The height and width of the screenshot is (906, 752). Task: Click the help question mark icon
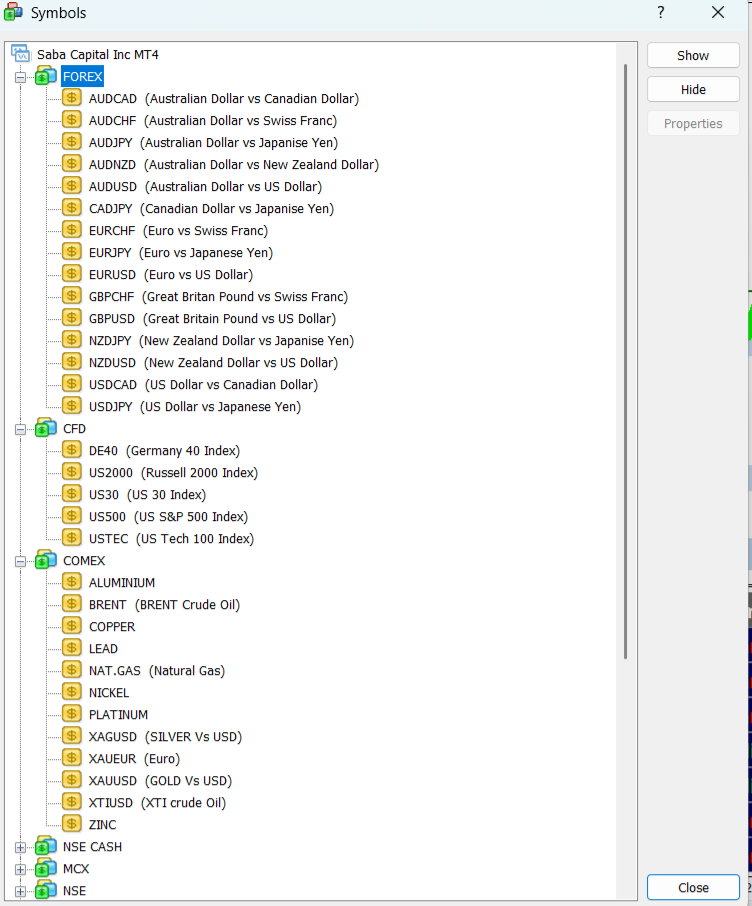[661, 13]
